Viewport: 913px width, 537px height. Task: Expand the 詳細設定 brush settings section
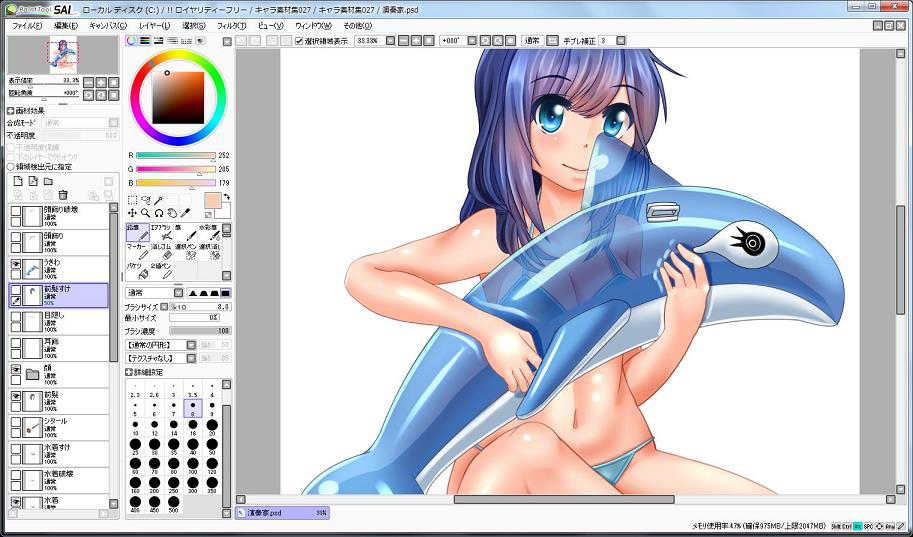coord(130,372)
